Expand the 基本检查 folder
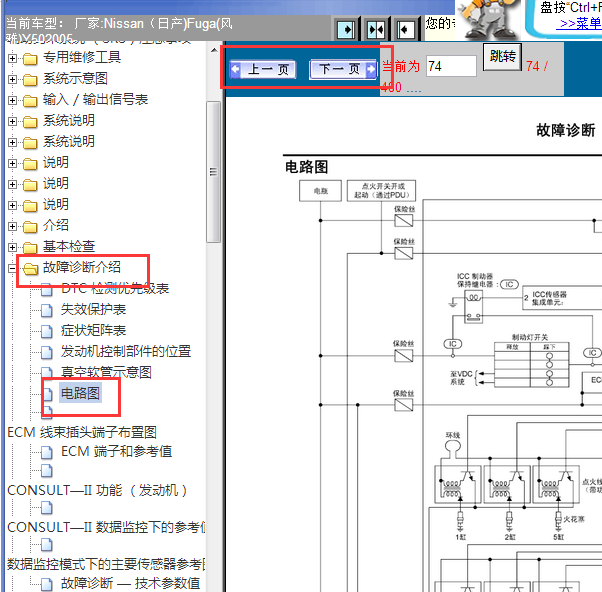This screenshot has height=592, width=602. [x=12, y=247]
